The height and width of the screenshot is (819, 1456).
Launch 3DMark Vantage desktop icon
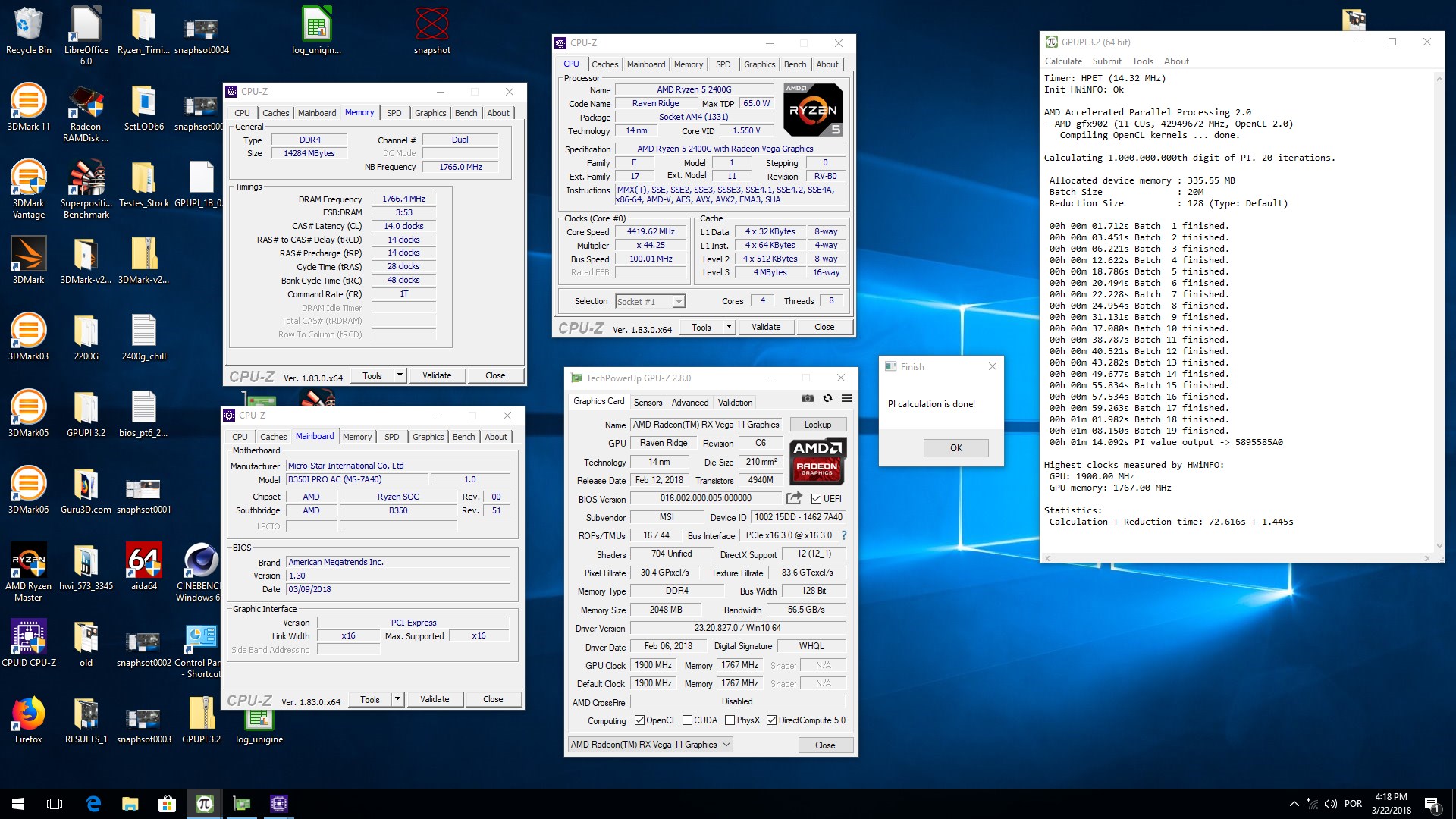click(x=28, y=190)
